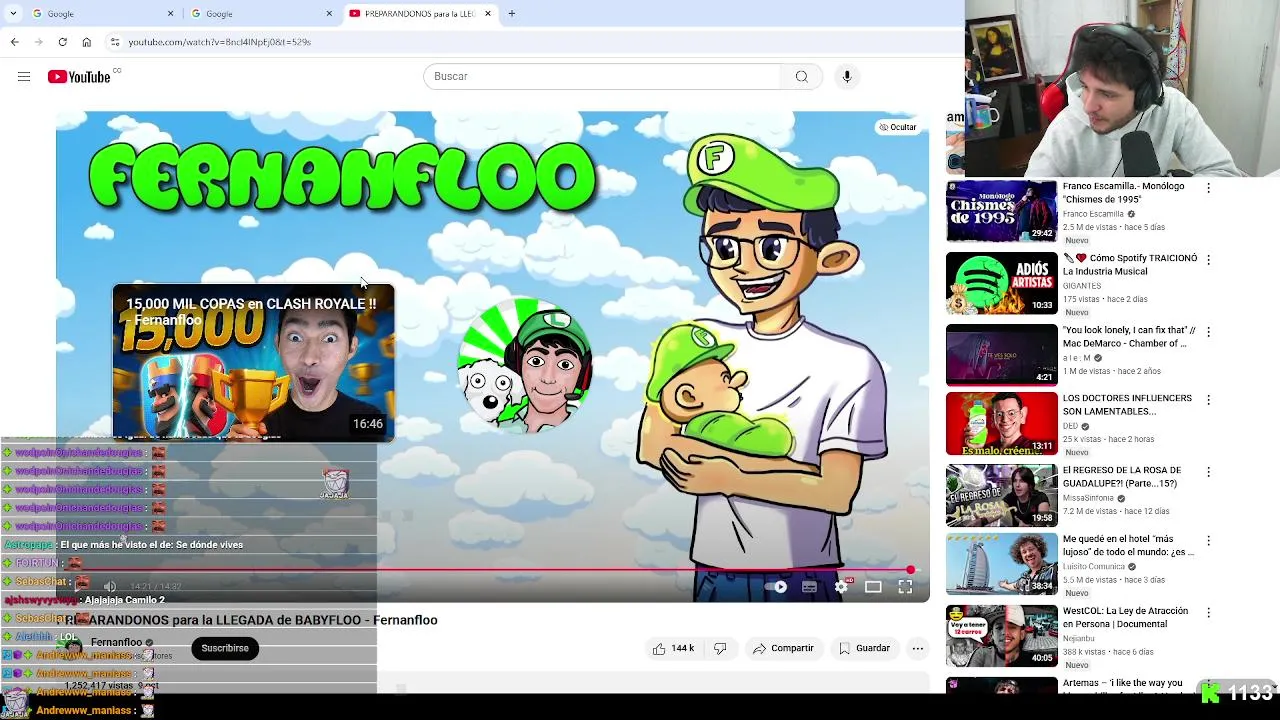Go back in browser history

14,42
